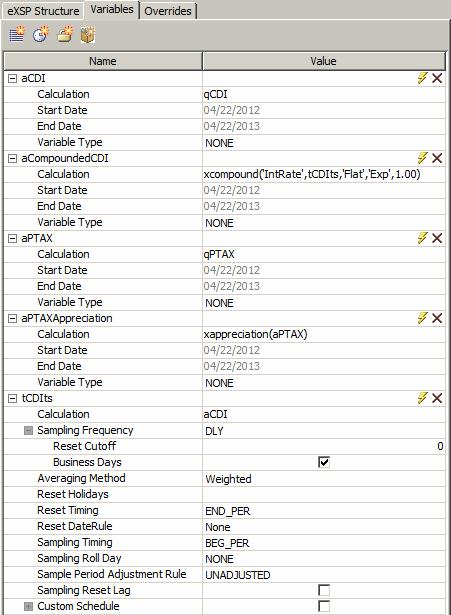This screenshot has width=451, height=615.
Task: Tick the Custom Schedule checkbox
Action: click(x=324, y=606)
